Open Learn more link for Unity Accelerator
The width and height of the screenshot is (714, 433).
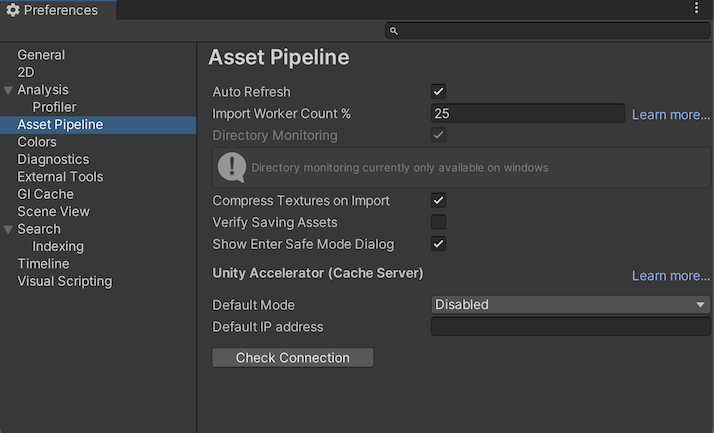[x=670, y=276]
